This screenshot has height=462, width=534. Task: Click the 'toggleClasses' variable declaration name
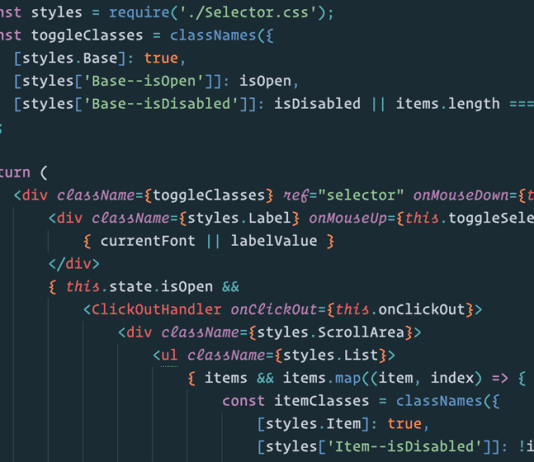coord(87,35)
